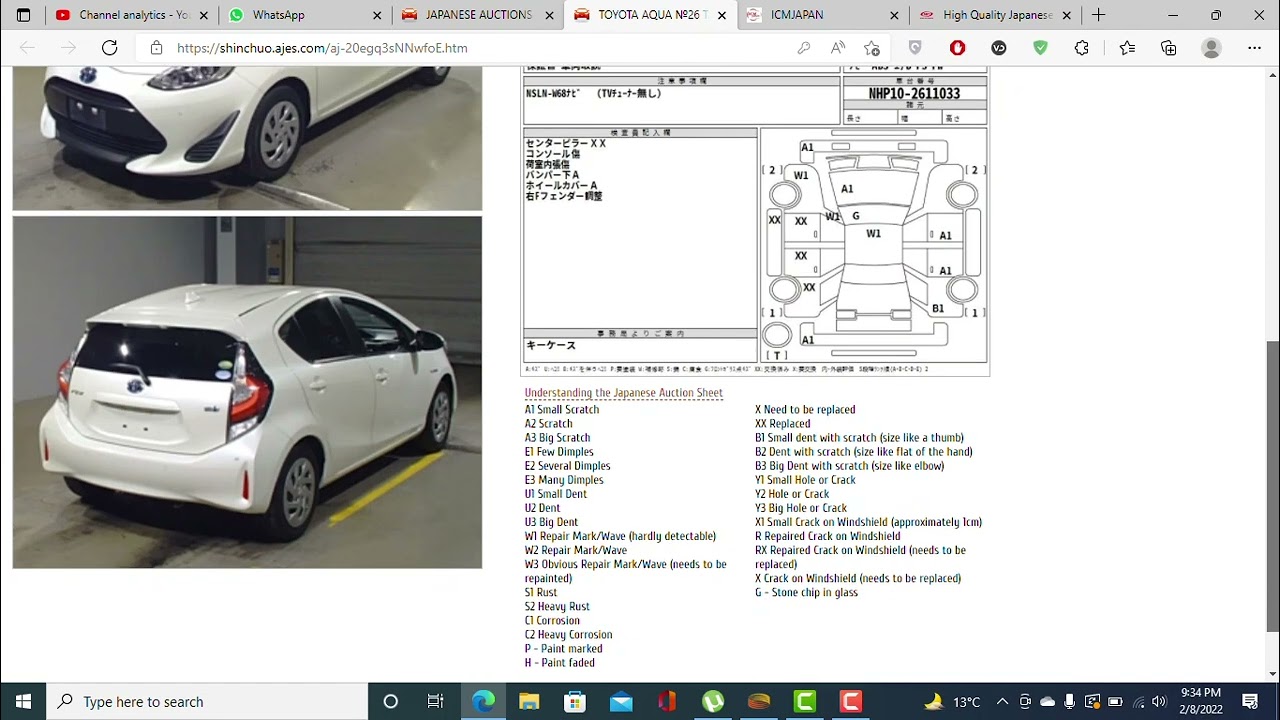
Task: Open the volume speaker tray icon
Action: coord(1159,701)
